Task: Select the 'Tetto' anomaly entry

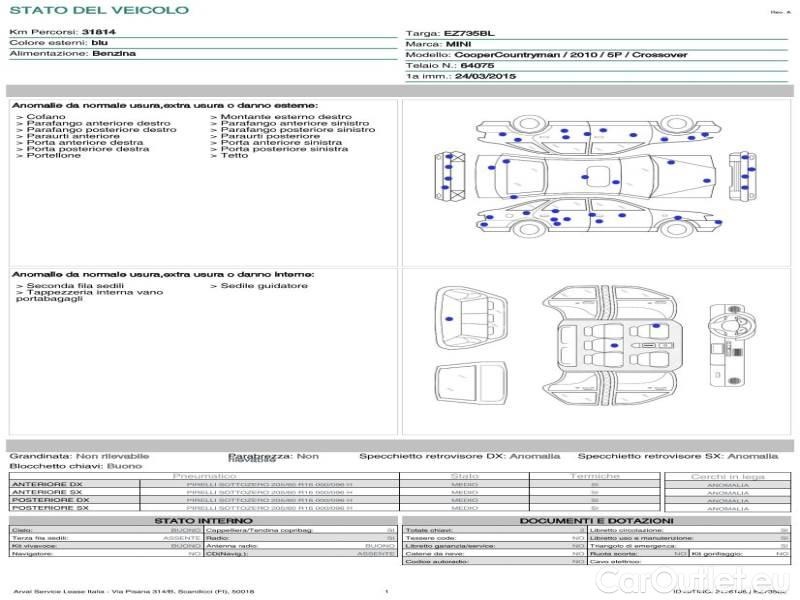Action: pyautogui.click(x=234, y=156)
